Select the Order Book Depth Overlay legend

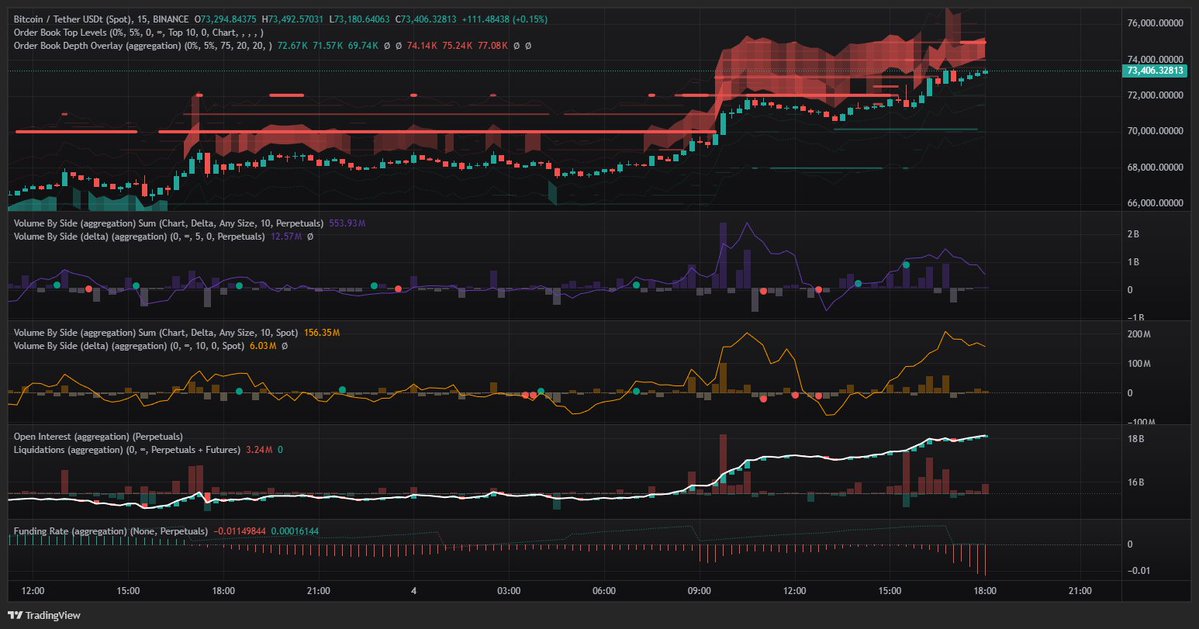click(140, 45)
